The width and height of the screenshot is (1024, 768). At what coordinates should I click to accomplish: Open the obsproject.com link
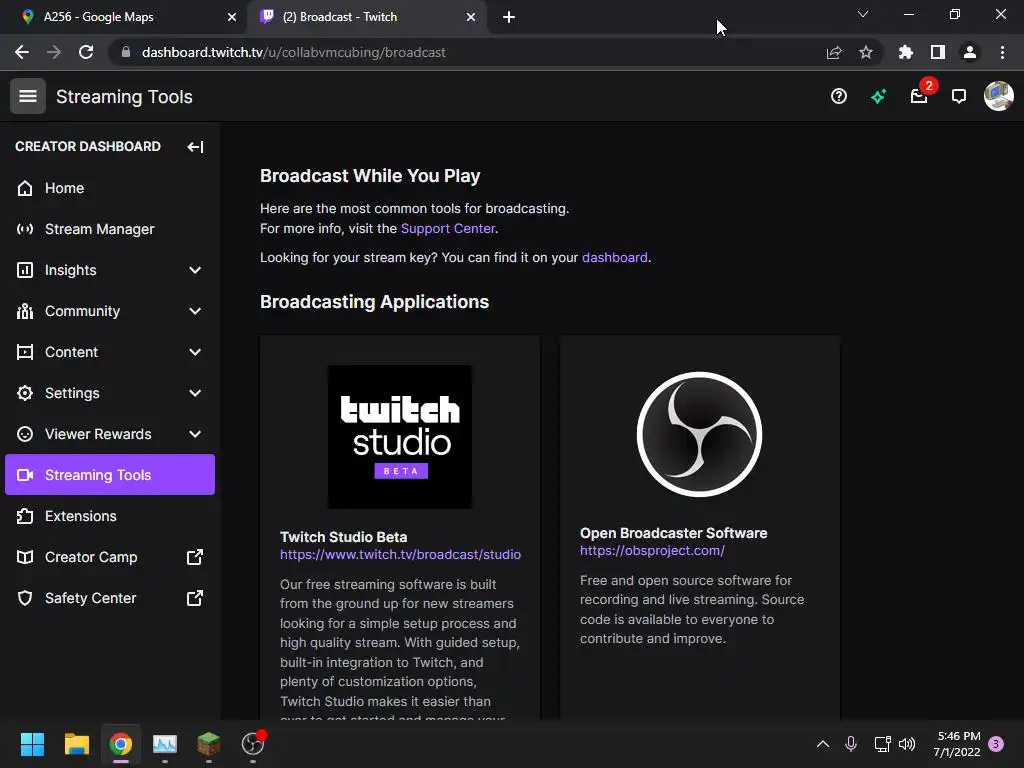tap(652, 551)
